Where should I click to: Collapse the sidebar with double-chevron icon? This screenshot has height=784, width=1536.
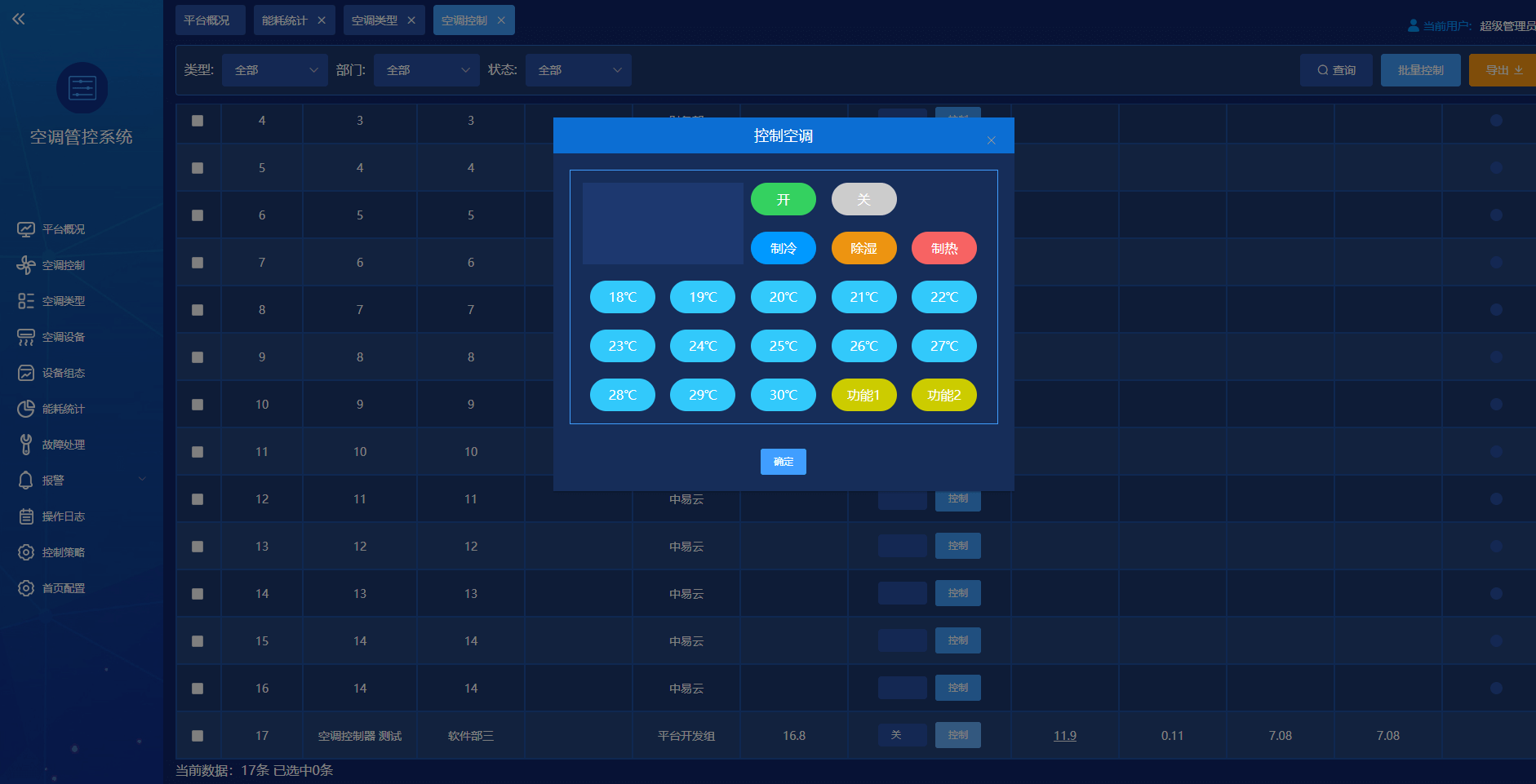coord(19,19)
